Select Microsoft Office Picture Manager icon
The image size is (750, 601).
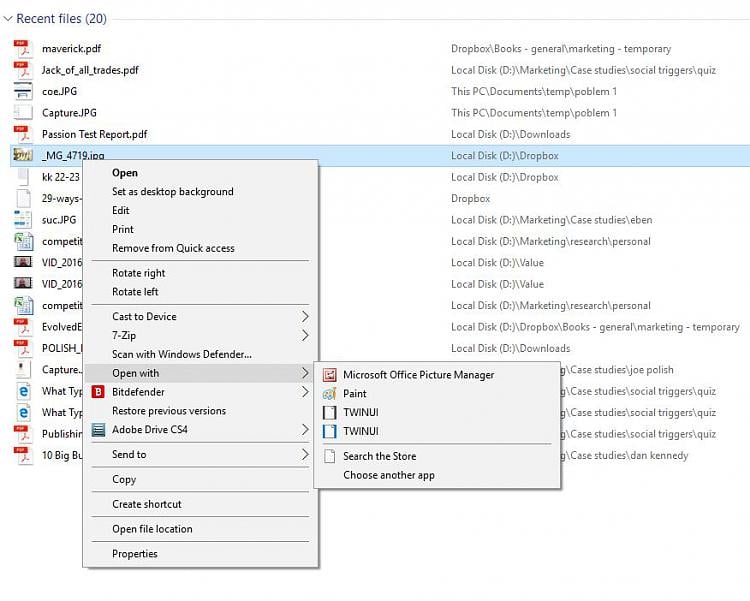[330, 375]
